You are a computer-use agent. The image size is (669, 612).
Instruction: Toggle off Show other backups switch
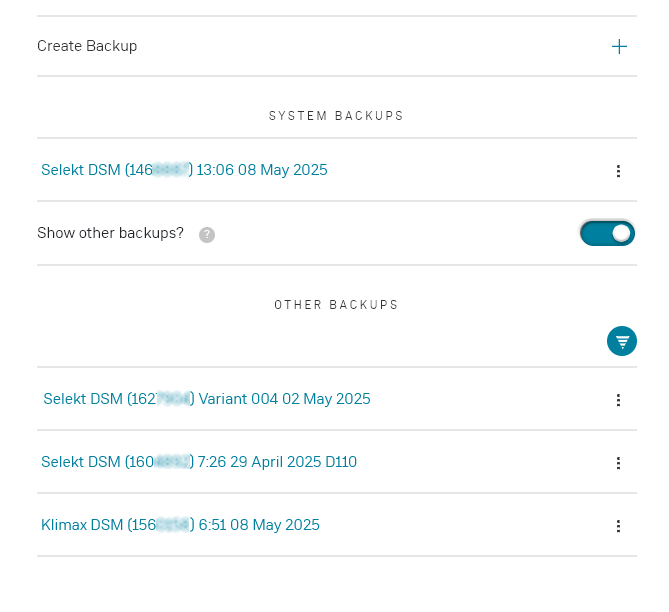(x=607, y=233)
